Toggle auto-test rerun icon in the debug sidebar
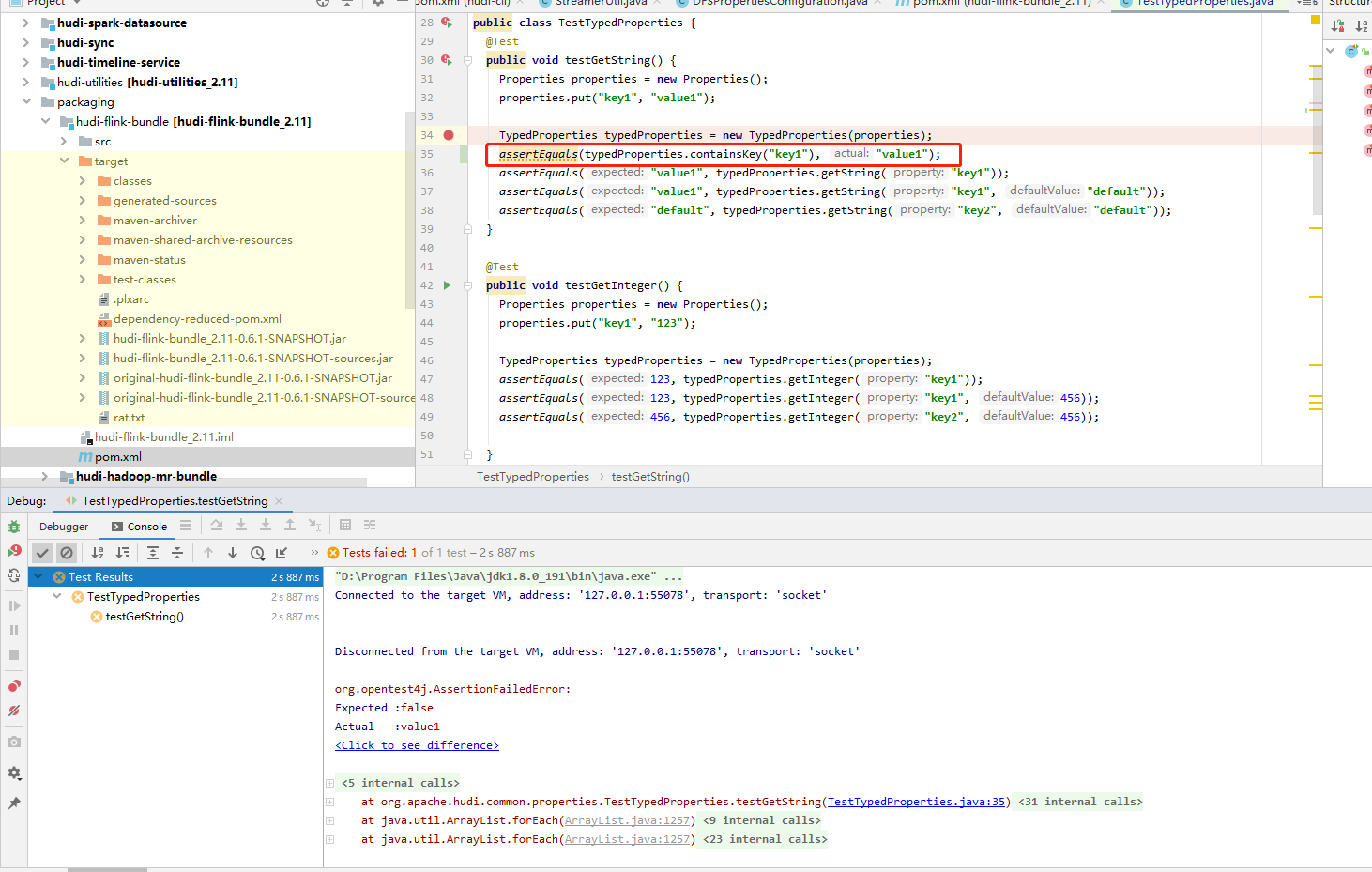 coord(14,575)
